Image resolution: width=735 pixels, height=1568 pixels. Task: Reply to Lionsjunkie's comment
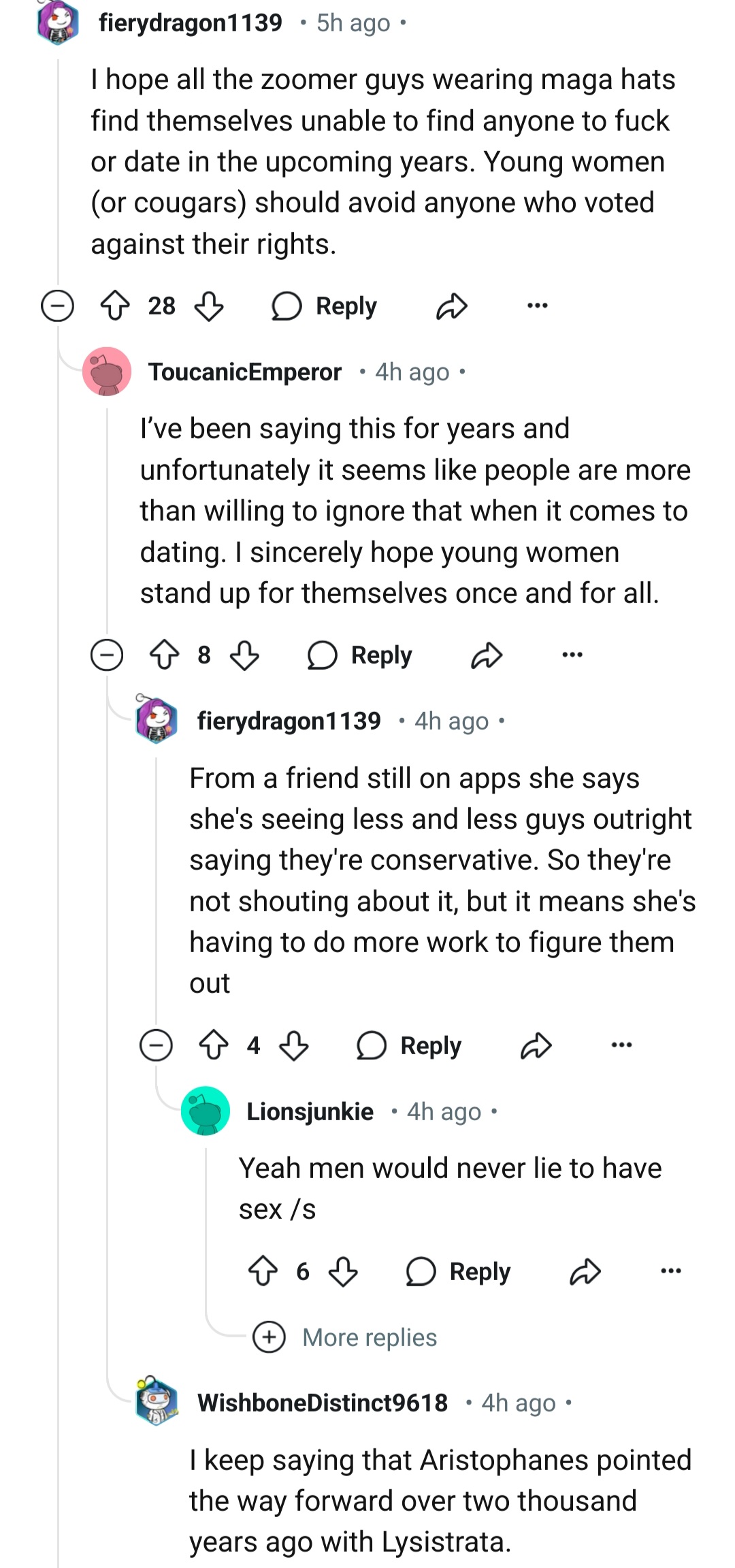459,1271
